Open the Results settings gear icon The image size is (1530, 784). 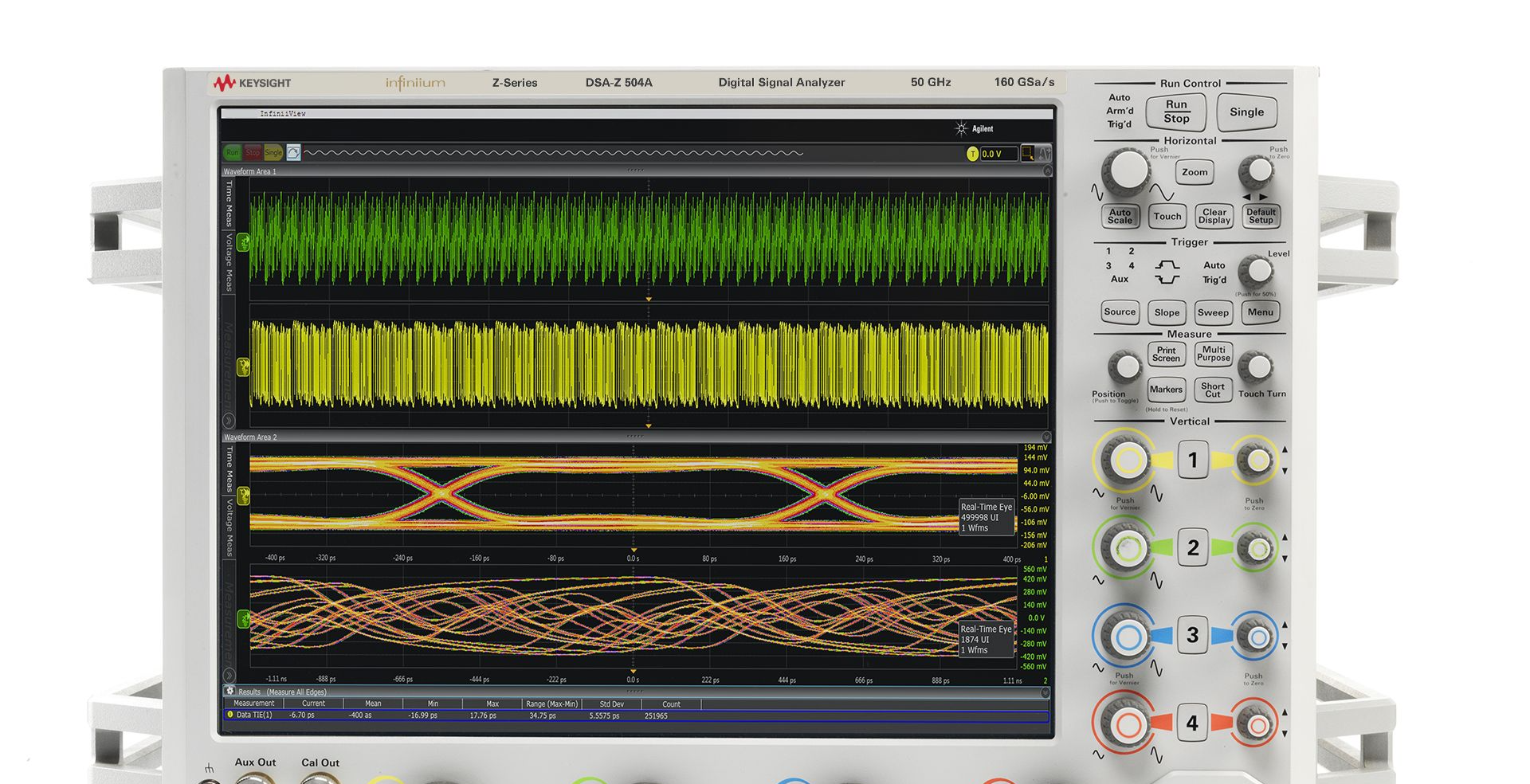tap(230, 691)
